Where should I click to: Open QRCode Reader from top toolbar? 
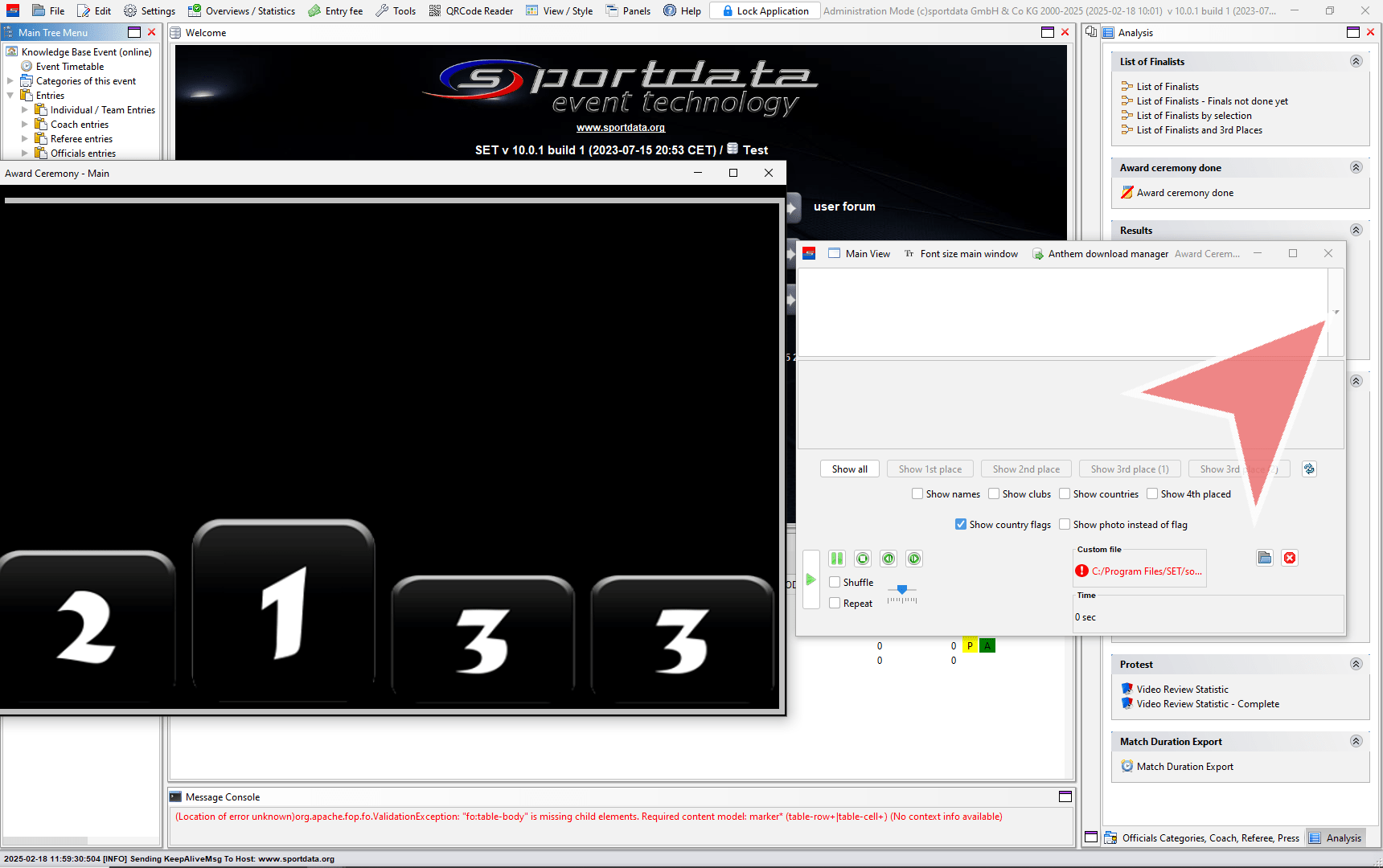(471, 11)
